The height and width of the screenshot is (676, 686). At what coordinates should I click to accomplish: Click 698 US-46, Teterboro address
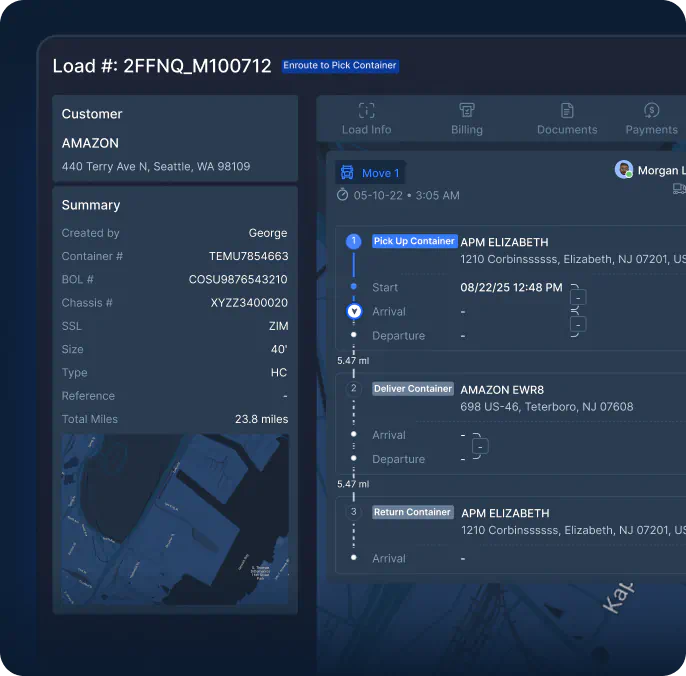(546, 407)
